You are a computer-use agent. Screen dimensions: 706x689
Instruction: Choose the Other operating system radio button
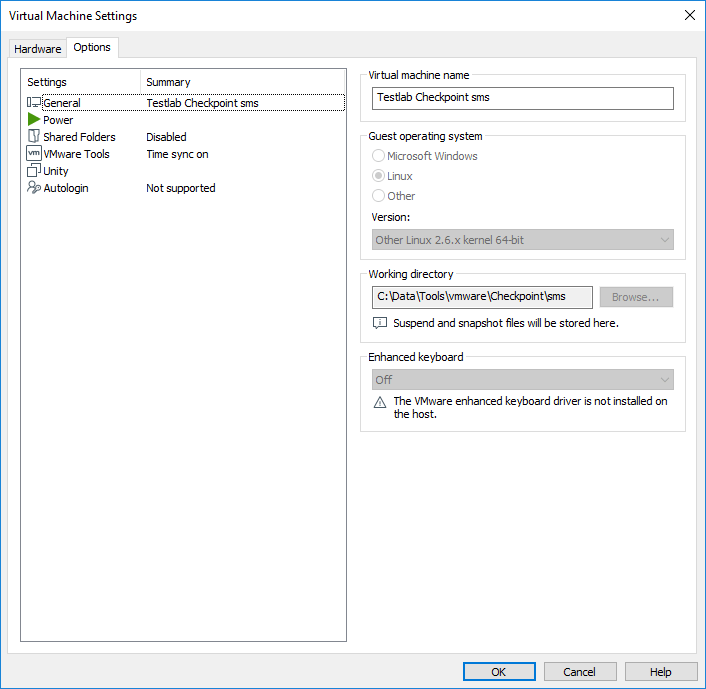point(378,196)
